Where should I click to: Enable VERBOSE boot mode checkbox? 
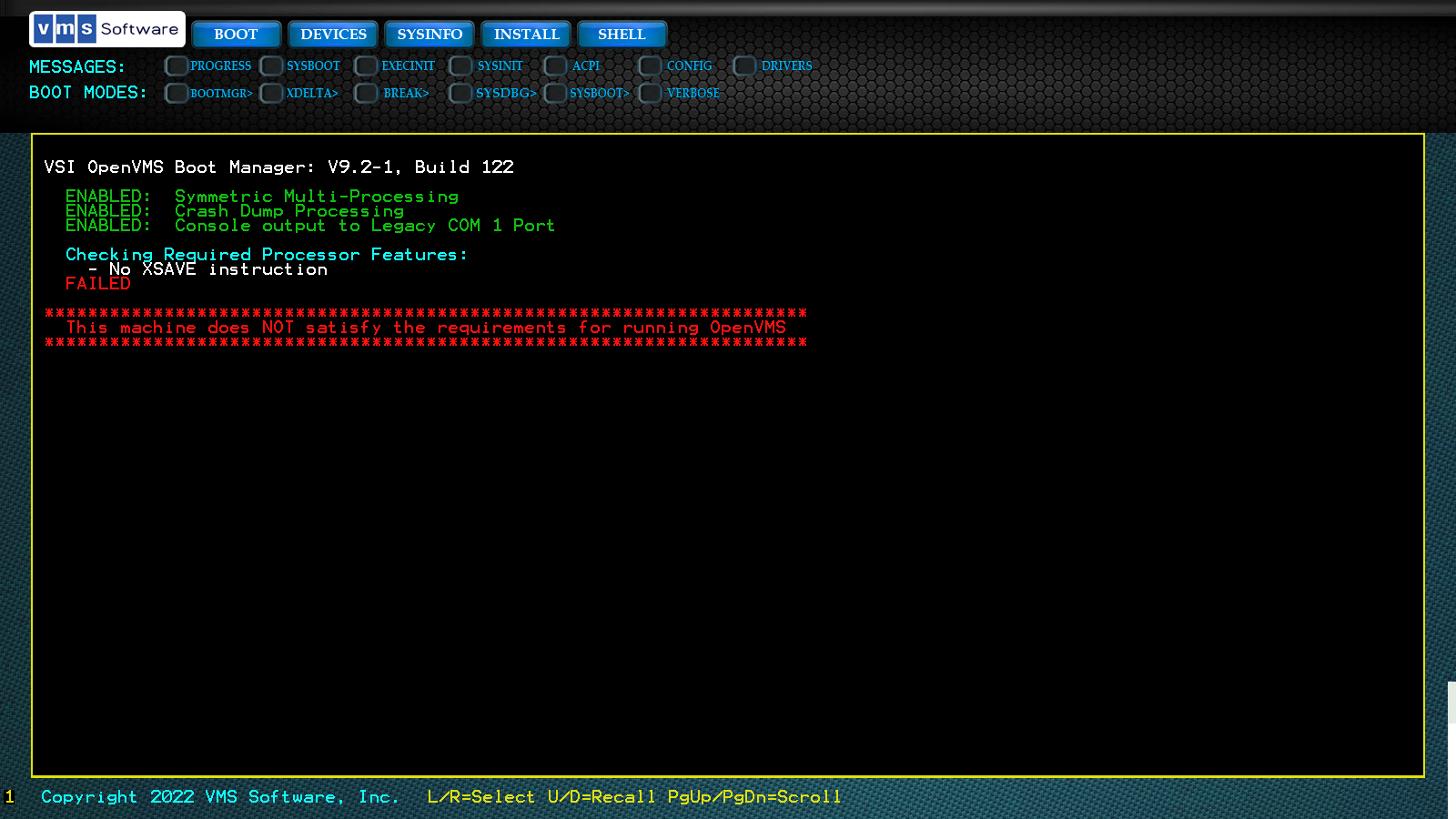(650, 93)
